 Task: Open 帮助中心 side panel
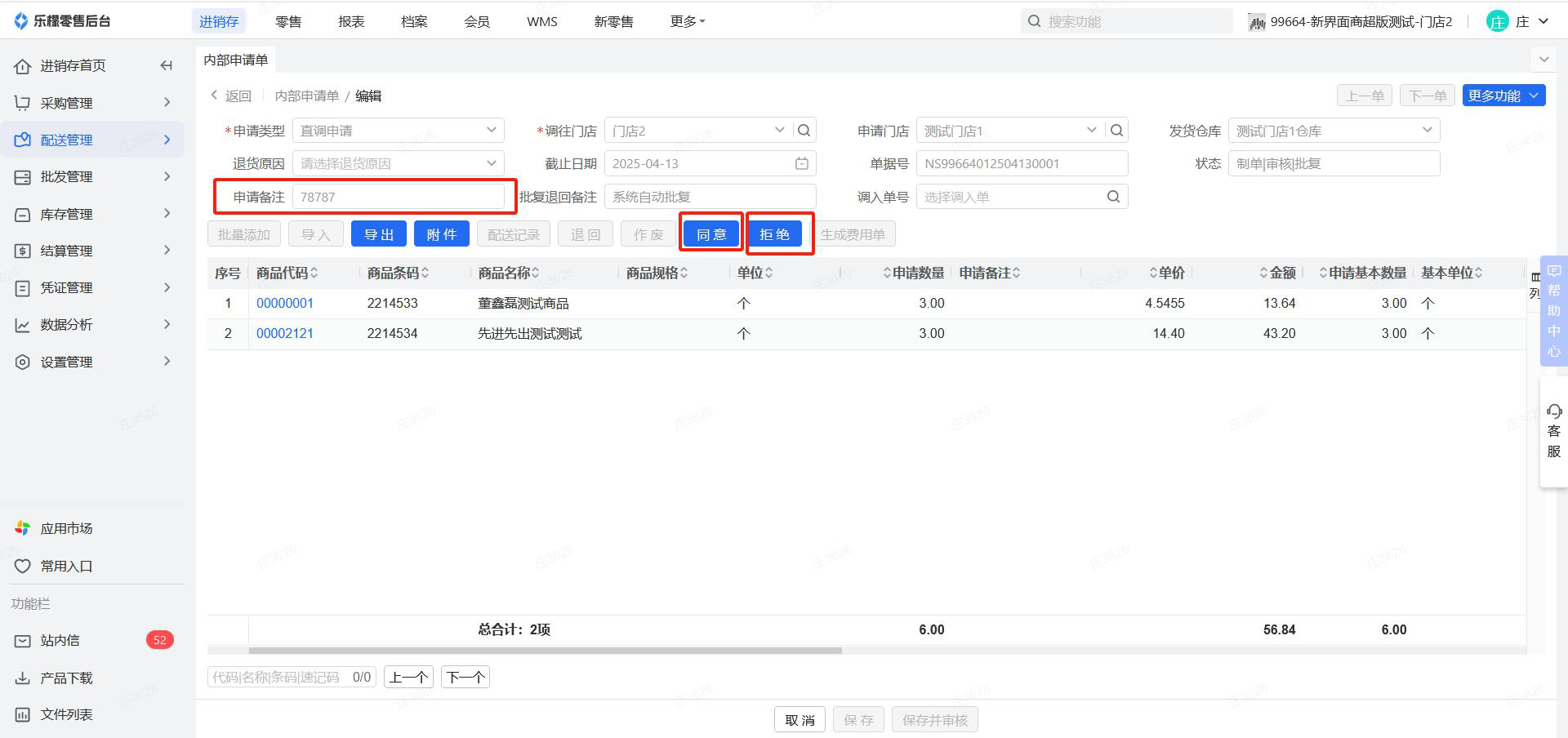pyautogui.click(x=1553, y=311)
